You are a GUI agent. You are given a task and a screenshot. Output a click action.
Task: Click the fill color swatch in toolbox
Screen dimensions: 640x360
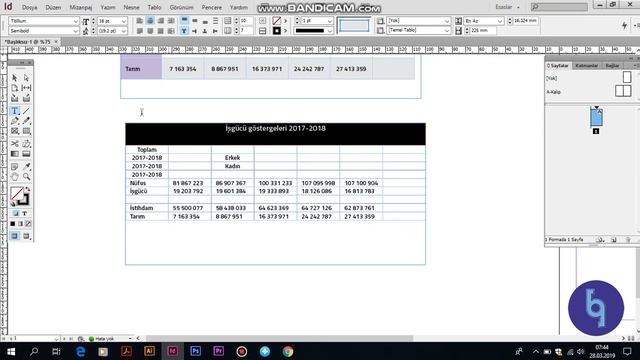click(x=17, y=193)
